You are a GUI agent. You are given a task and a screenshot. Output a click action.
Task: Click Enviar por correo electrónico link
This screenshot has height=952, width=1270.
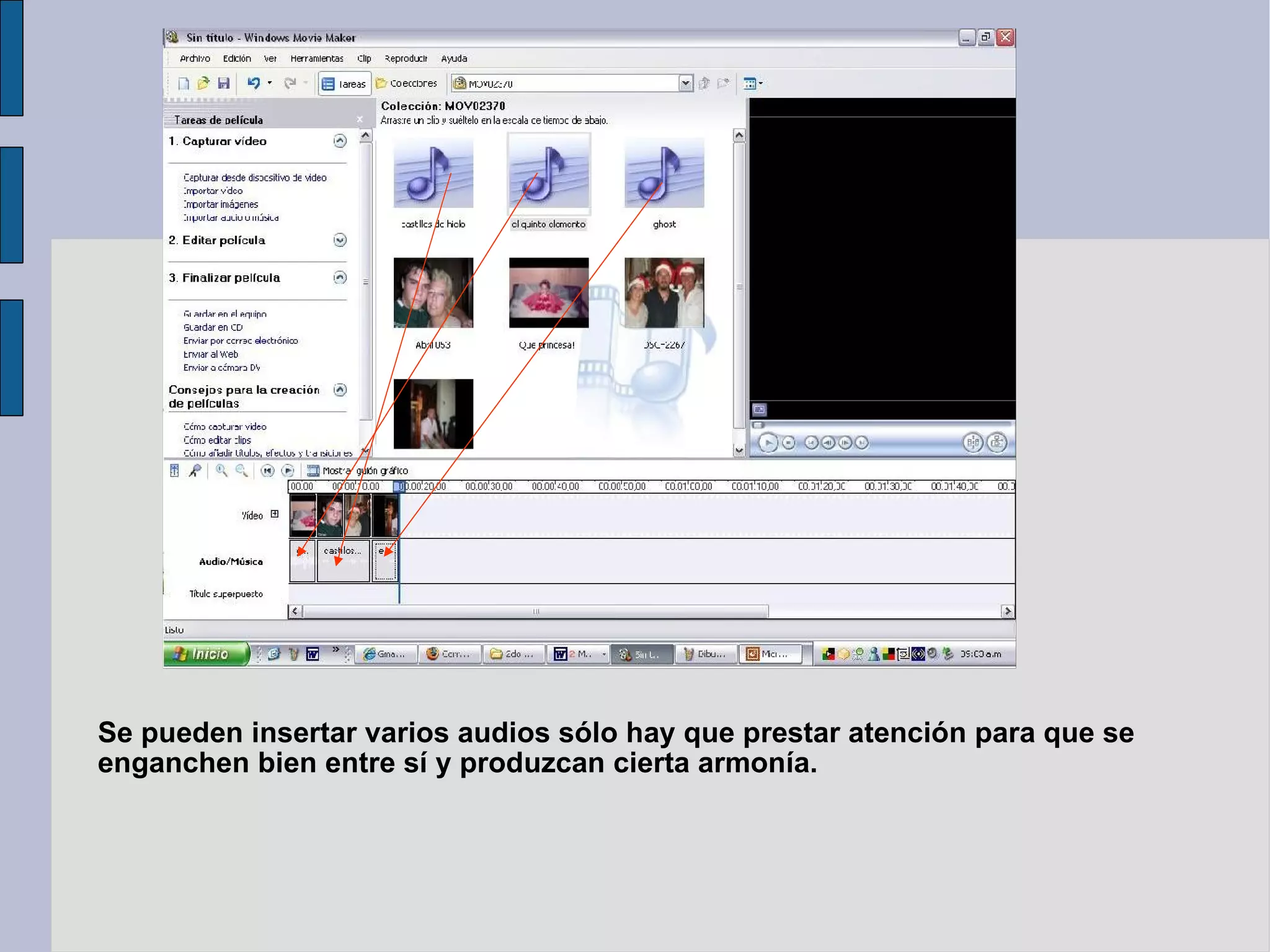click(241, 340)
